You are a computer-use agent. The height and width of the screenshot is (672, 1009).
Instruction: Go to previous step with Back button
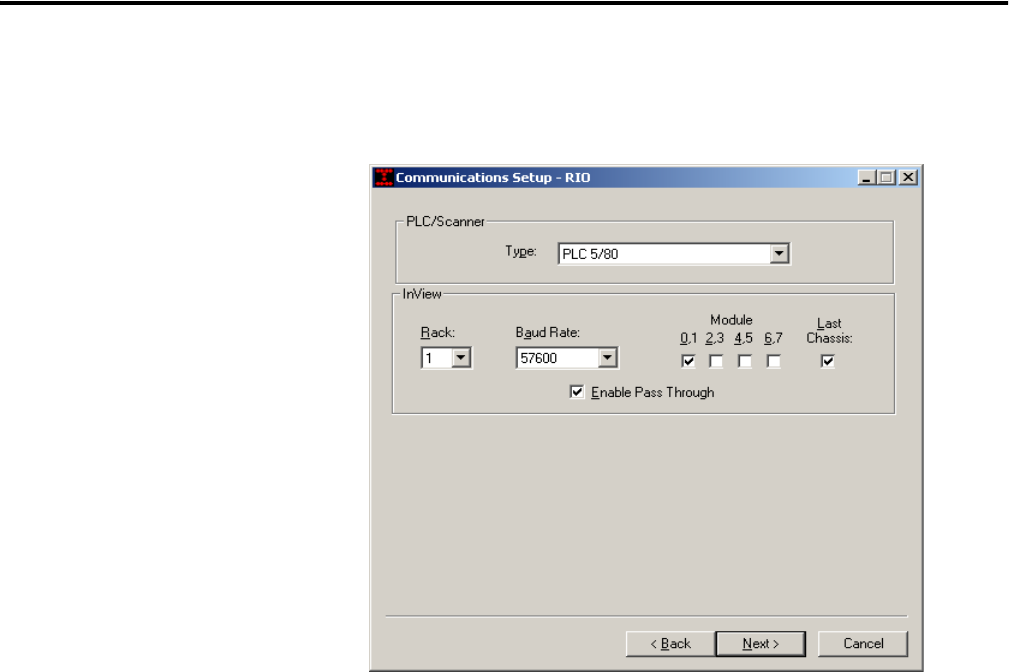point(671,644)
